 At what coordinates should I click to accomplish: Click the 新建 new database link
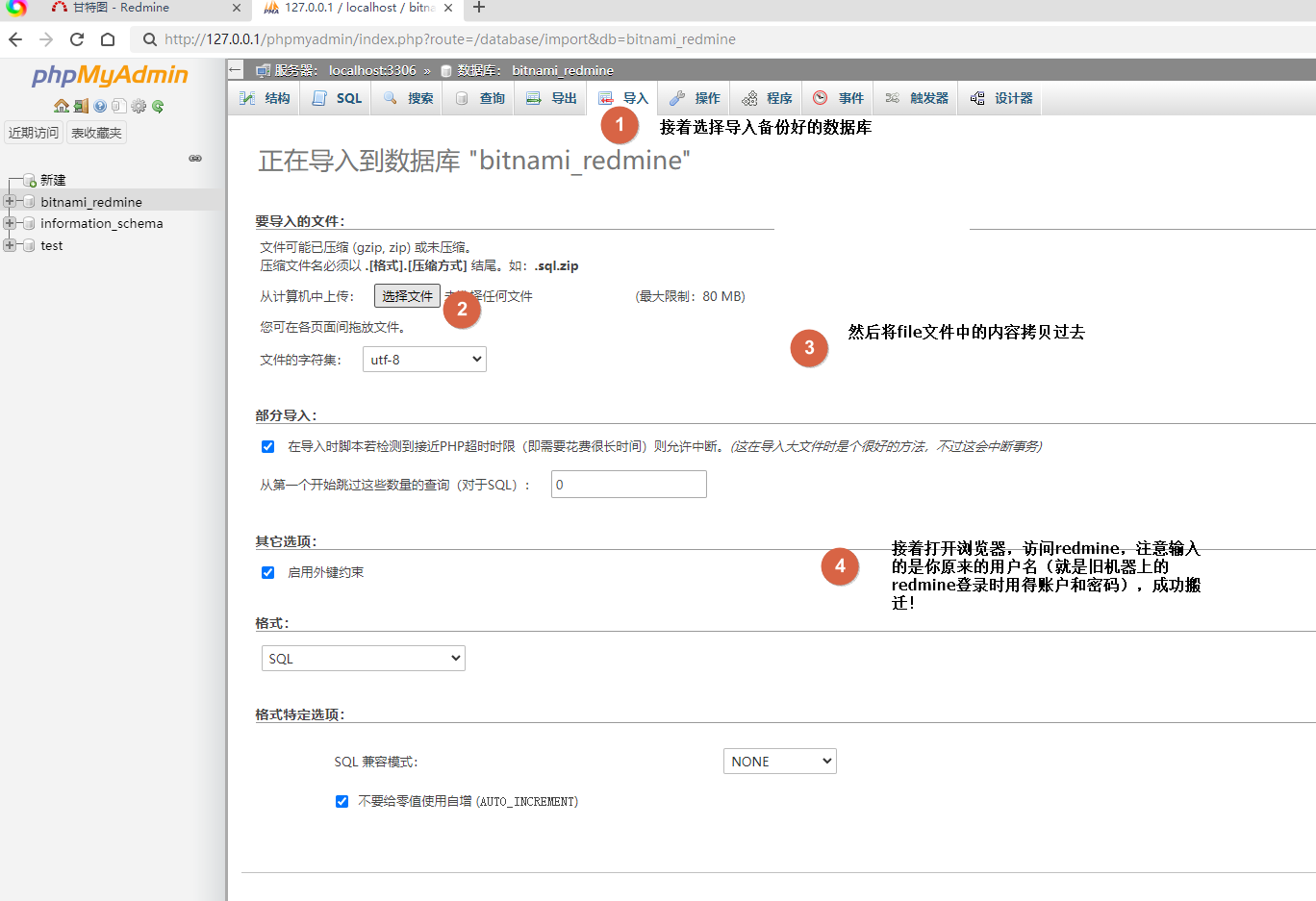pos(53,181)
